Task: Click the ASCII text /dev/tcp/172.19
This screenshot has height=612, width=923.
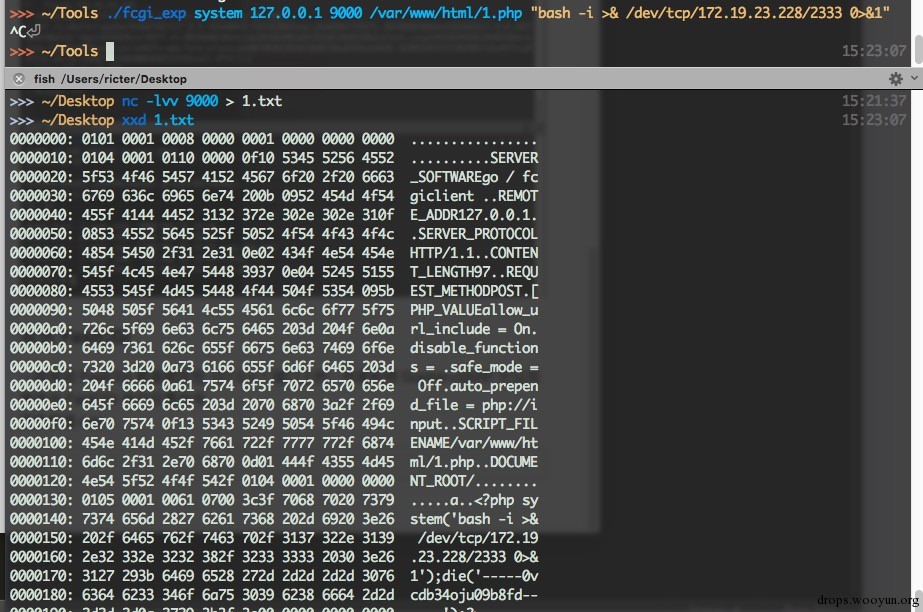Action: (477, 538)
